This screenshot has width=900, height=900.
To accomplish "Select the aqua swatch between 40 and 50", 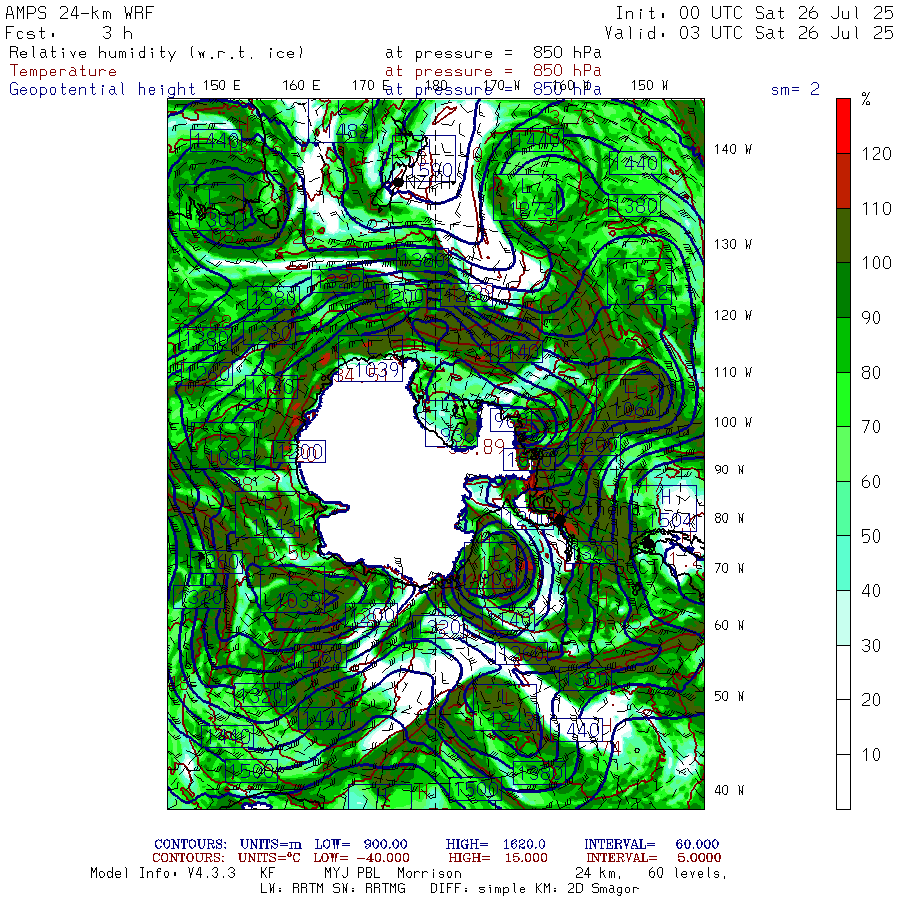I will [x=843, y=563].
